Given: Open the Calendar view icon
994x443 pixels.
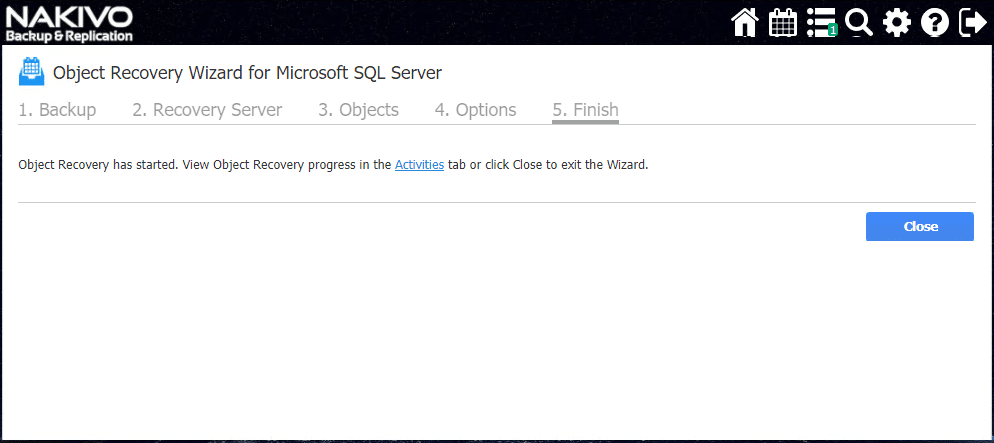Looking at the screenshot, I should (x=782, y=22).
